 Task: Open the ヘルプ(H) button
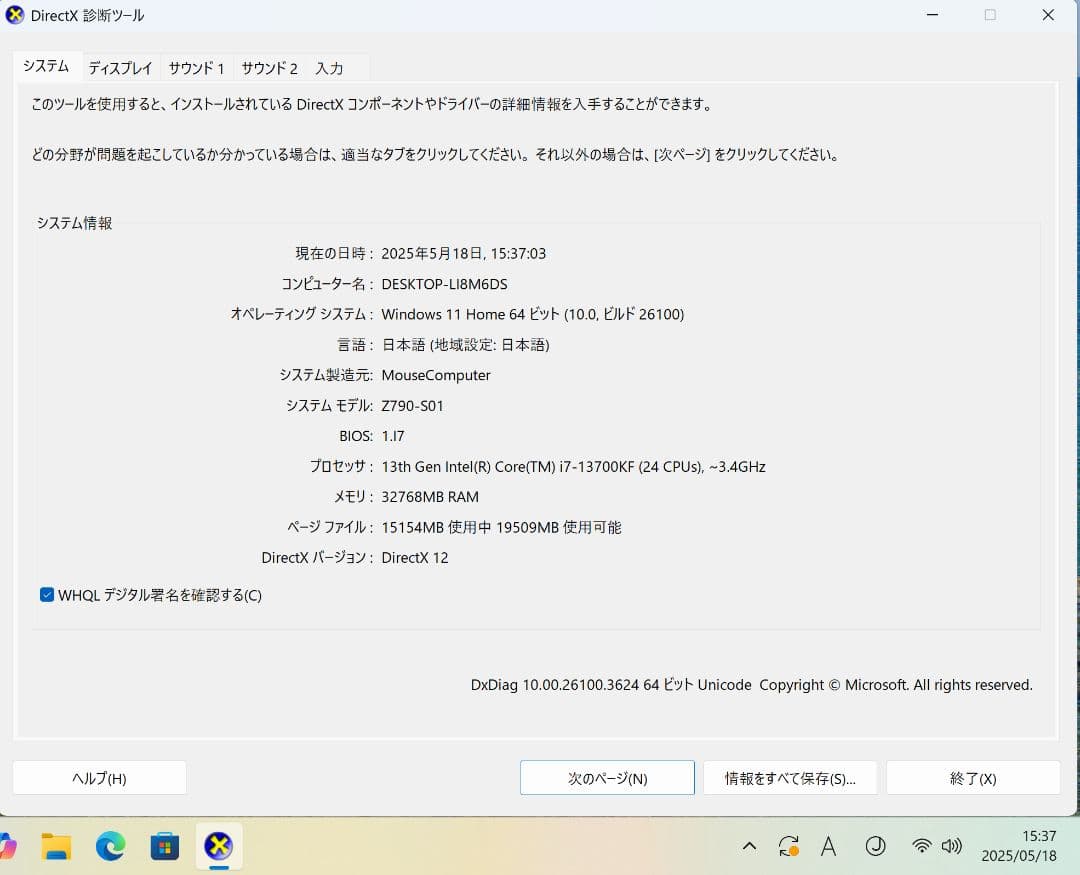(x=99, y=777)
